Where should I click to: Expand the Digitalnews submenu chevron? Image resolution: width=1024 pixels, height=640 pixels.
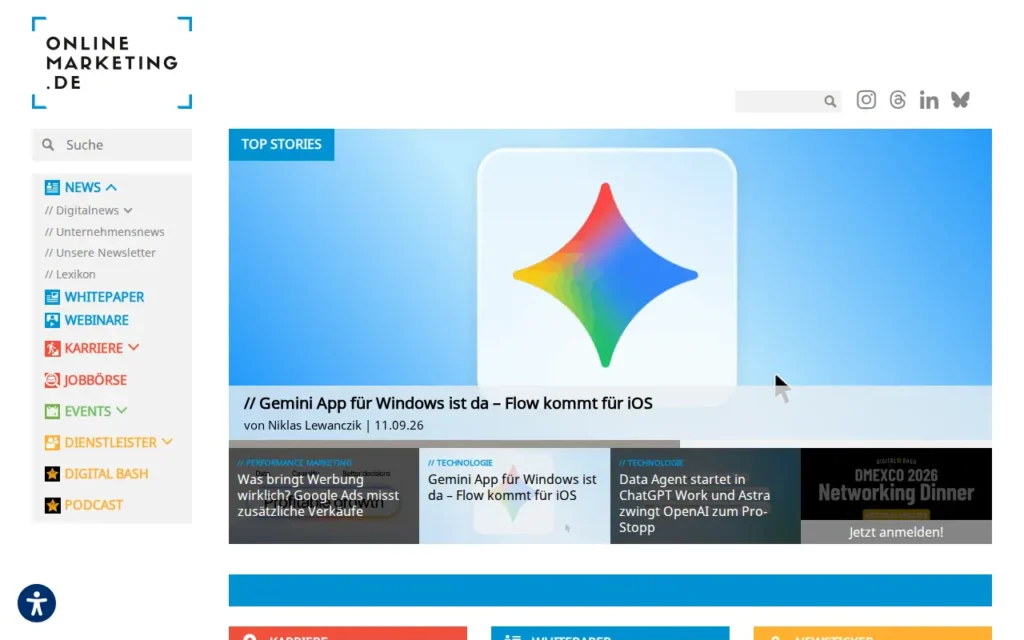point(128,210)
